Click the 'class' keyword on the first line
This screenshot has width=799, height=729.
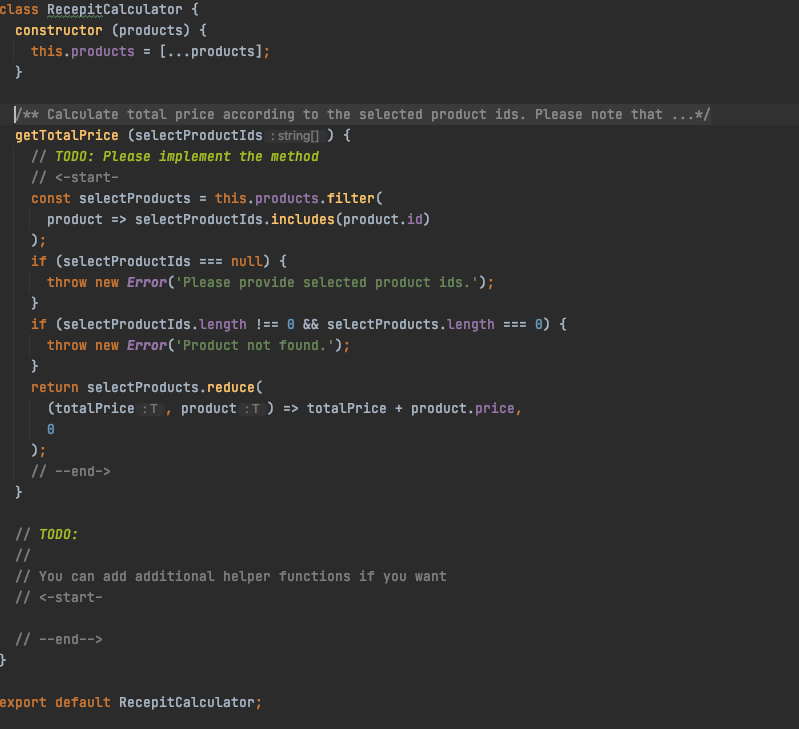(x=19, y=10)
